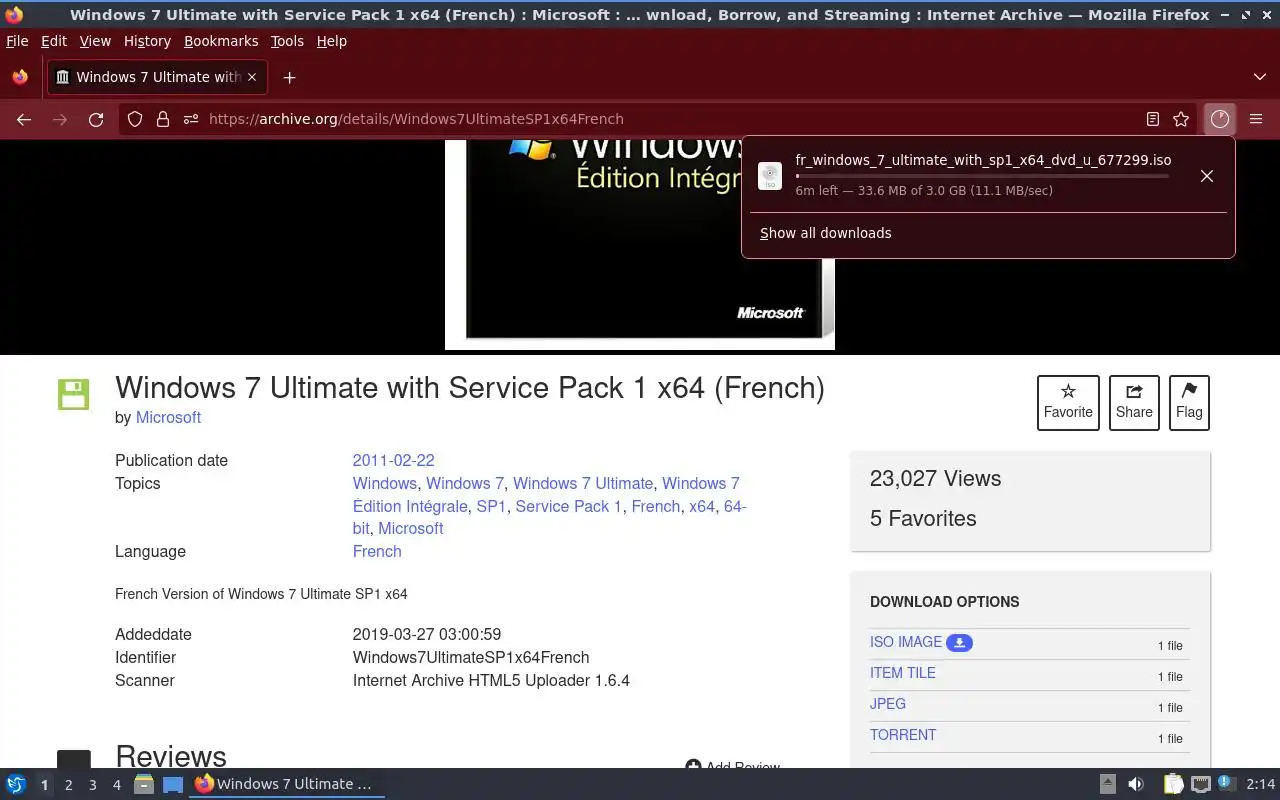Viewport: 1280px width, 800px height.
Task: Open the tracking protection shield icon
Action: 135,119
